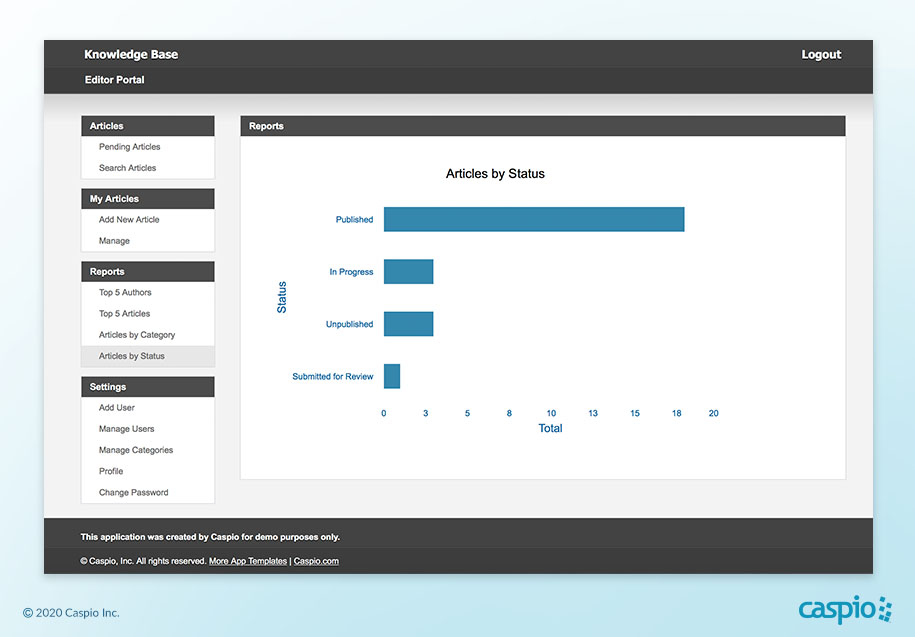Select Change Password

pos(133,493)
